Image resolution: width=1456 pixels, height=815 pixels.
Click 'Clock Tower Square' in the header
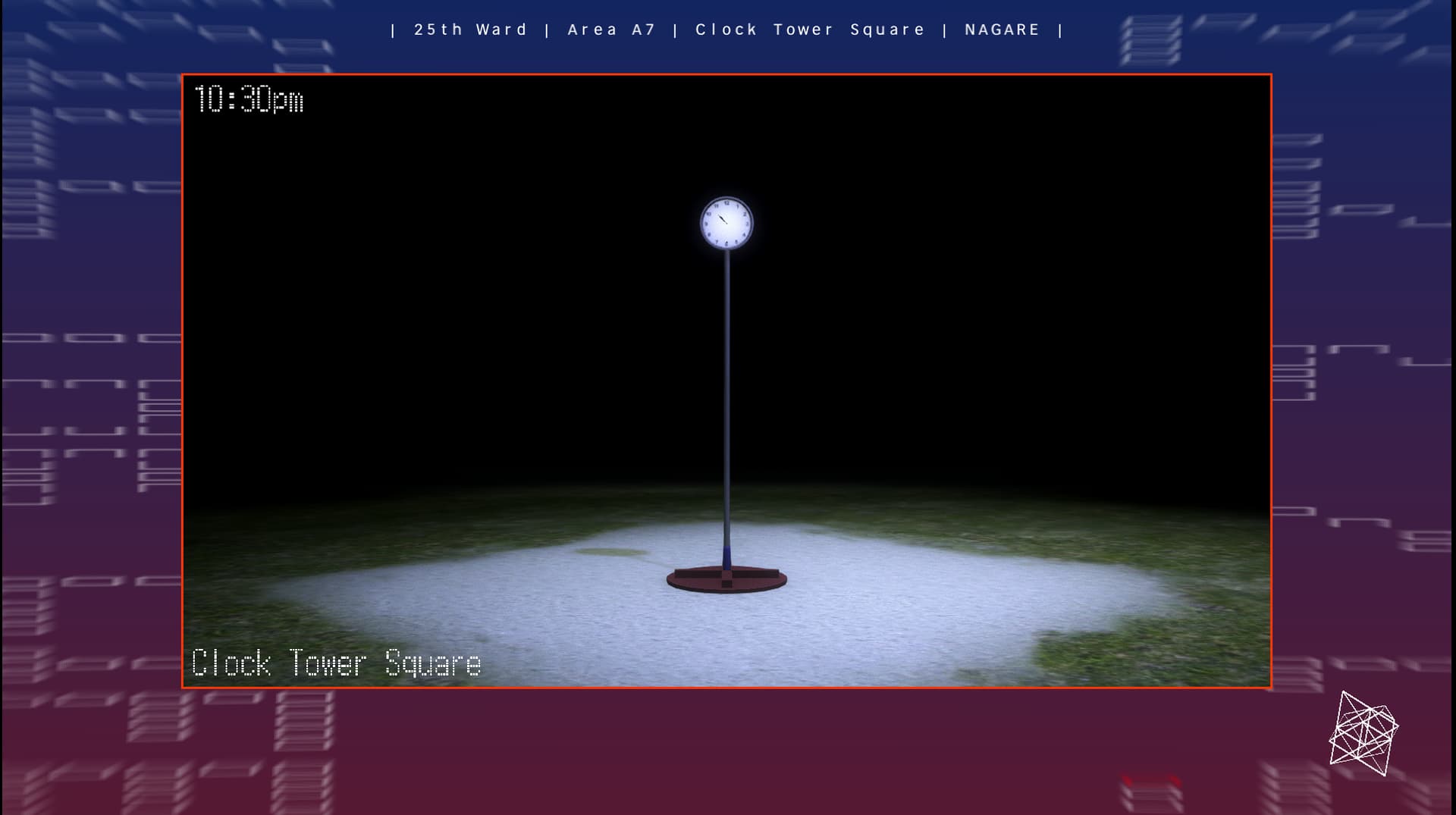pos(810,30)
